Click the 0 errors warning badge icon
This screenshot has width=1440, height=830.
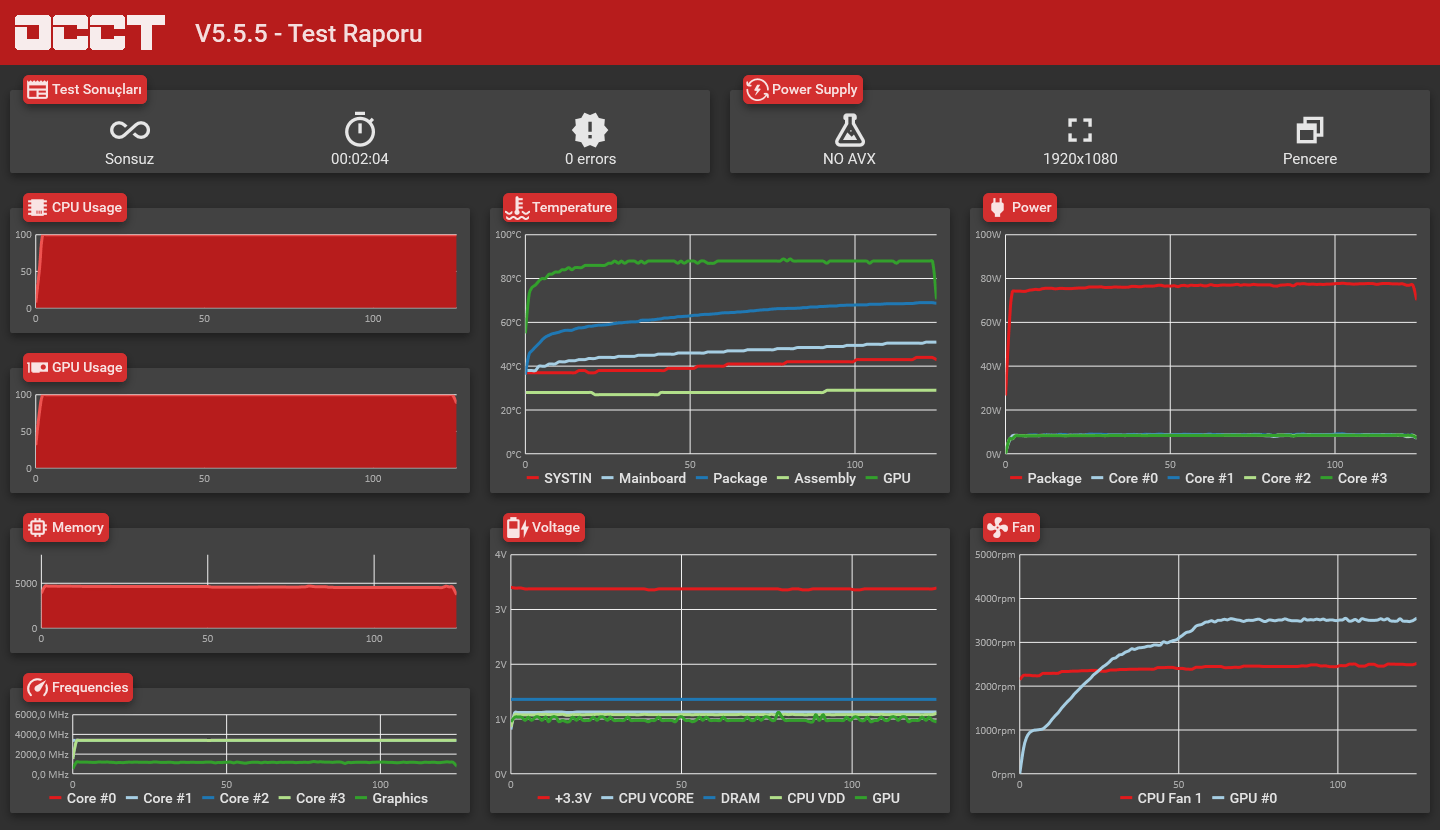pos(590,129)
